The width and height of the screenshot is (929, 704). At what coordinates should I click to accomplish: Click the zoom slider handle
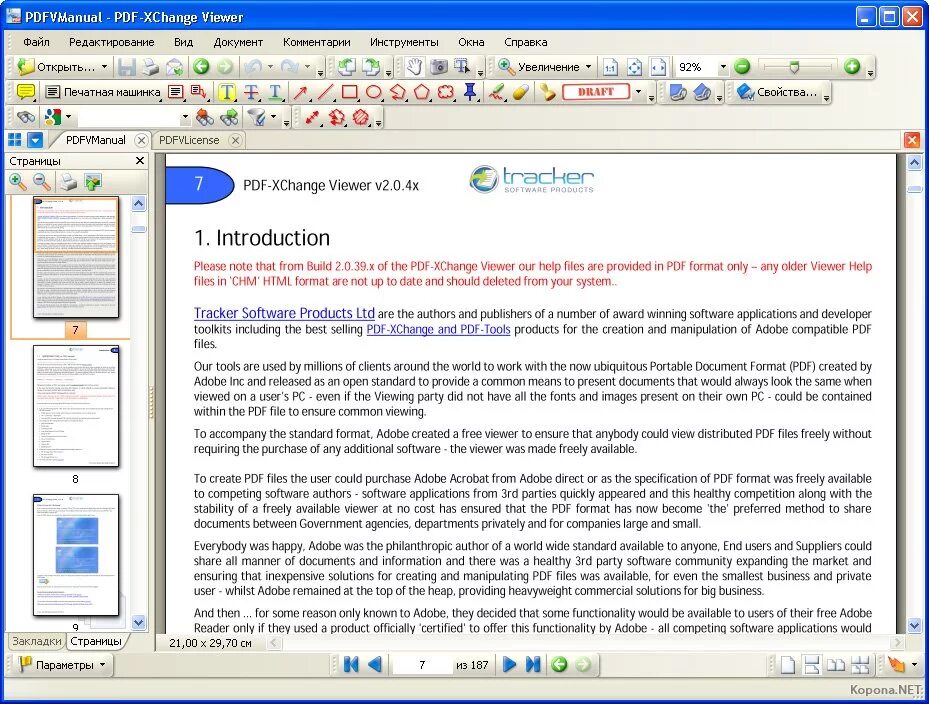(795, 68)
